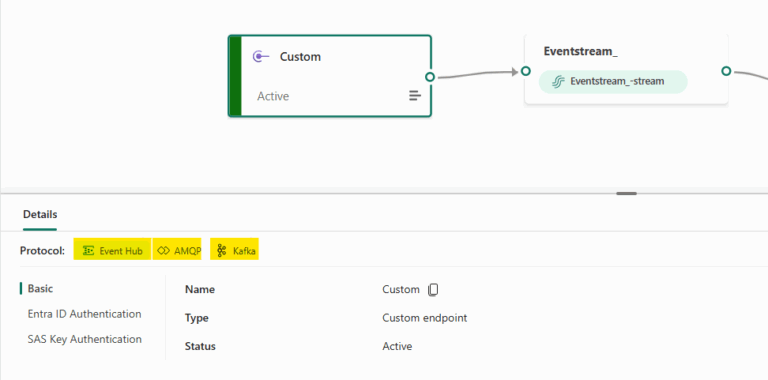Click the purple Custom endpoint icon
Screen dimensions: 768x380
261,57
